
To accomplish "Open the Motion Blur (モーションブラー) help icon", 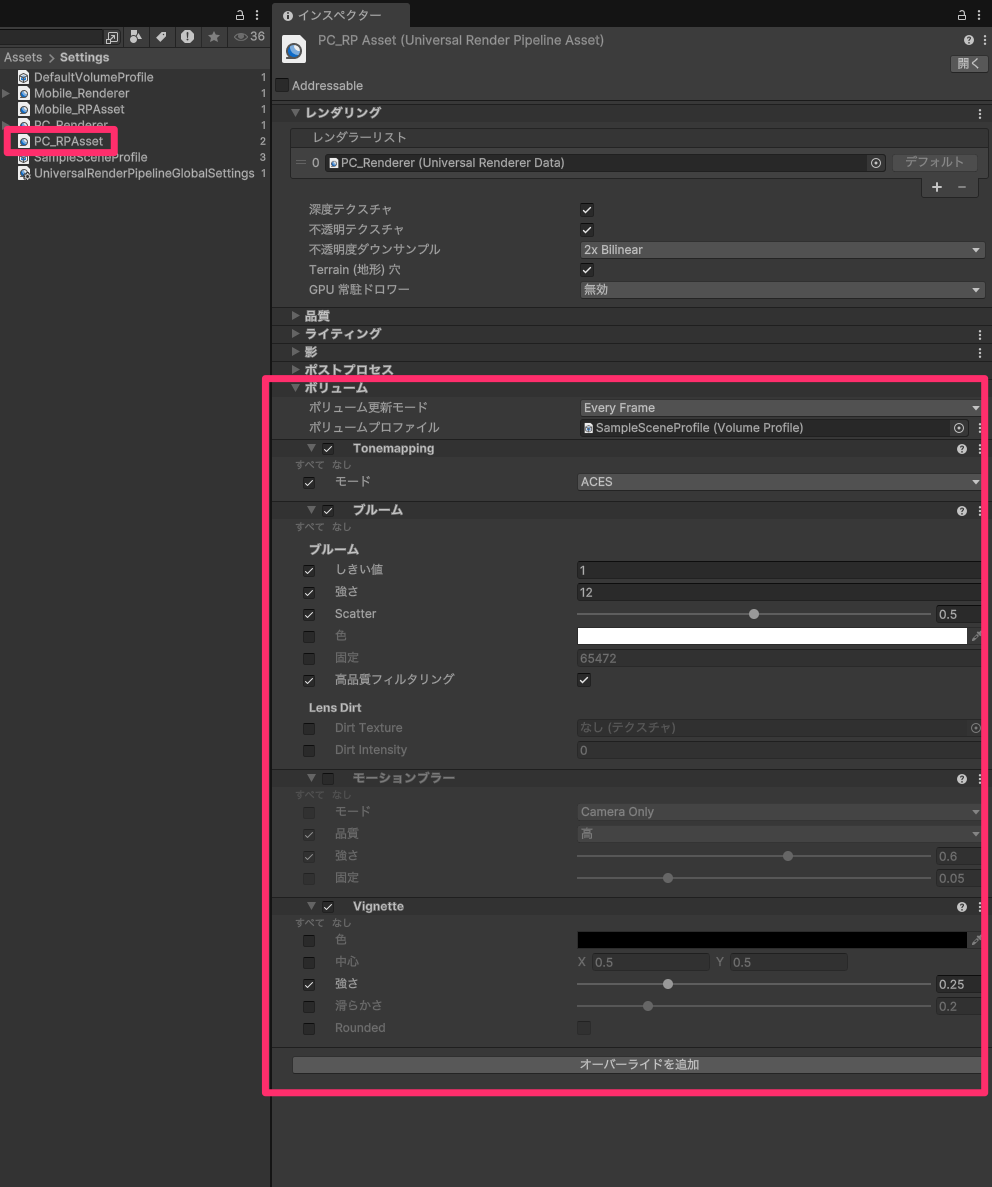I will click(962, 779).
